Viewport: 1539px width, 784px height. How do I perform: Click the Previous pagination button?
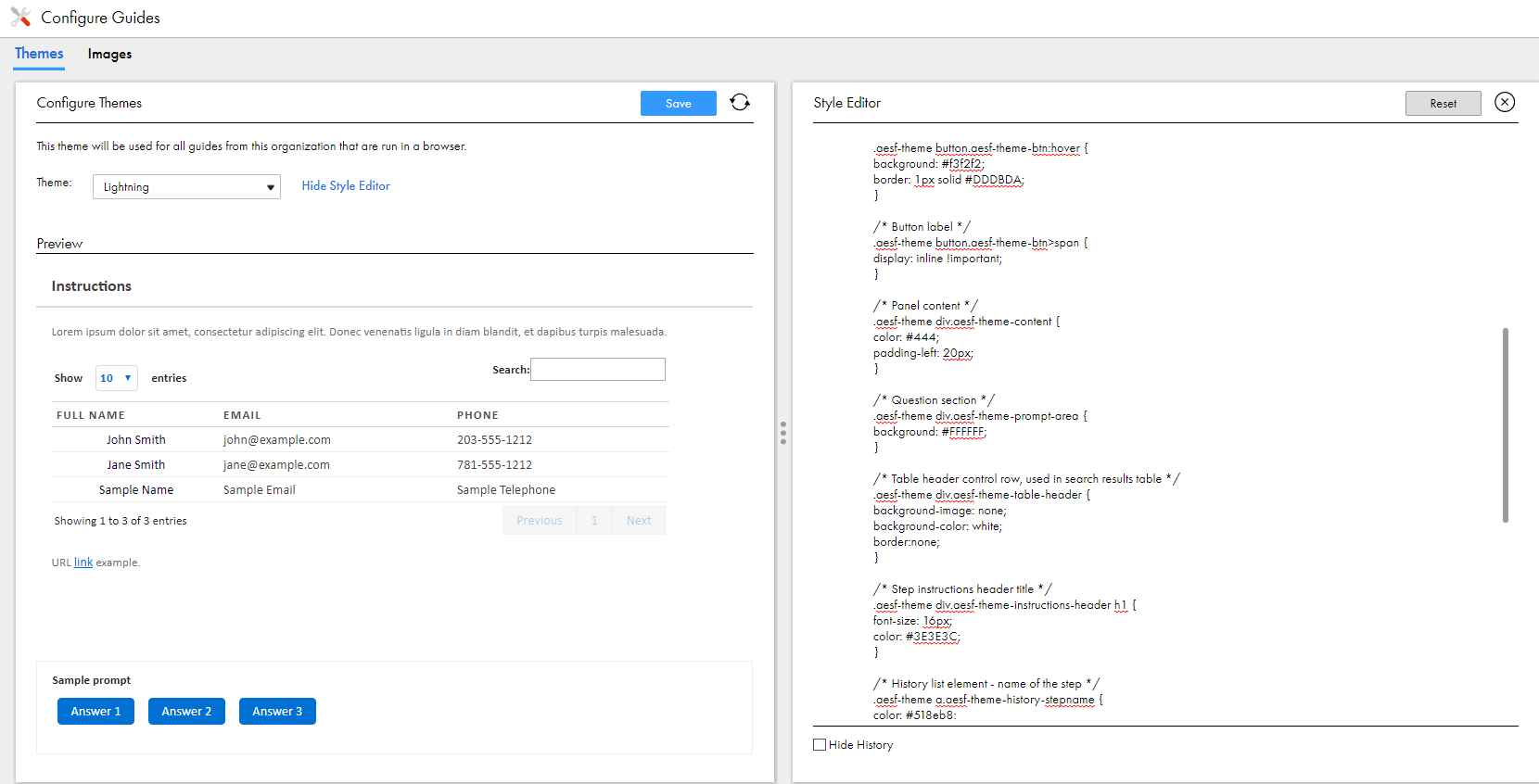click(x=540, y=521)
